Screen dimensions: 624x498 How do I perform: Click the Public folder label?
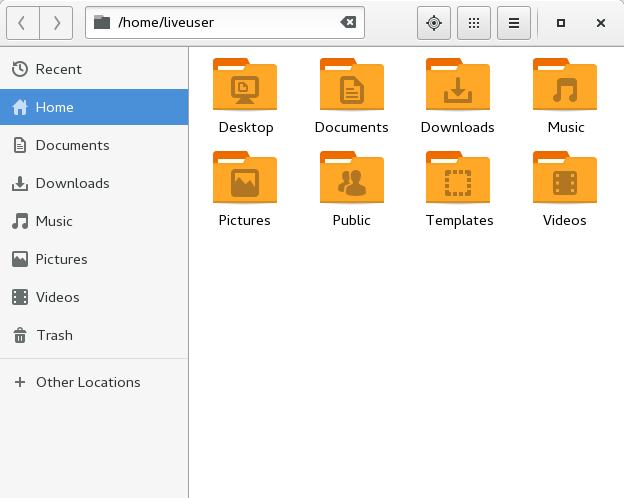point(351,220)
